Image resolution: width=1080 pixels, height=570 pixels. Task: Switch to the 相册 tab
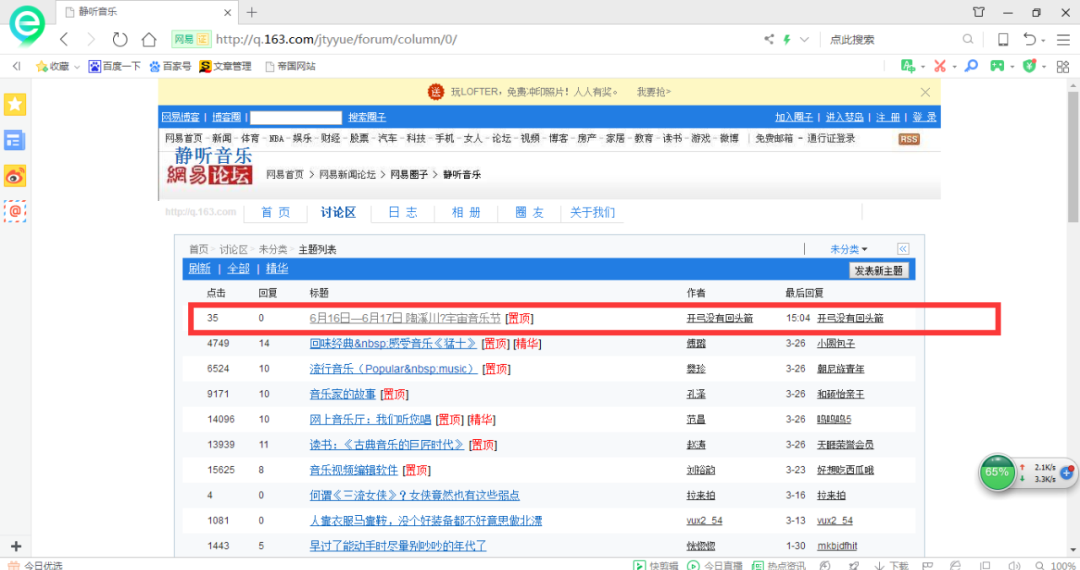(x=466, y=212)
